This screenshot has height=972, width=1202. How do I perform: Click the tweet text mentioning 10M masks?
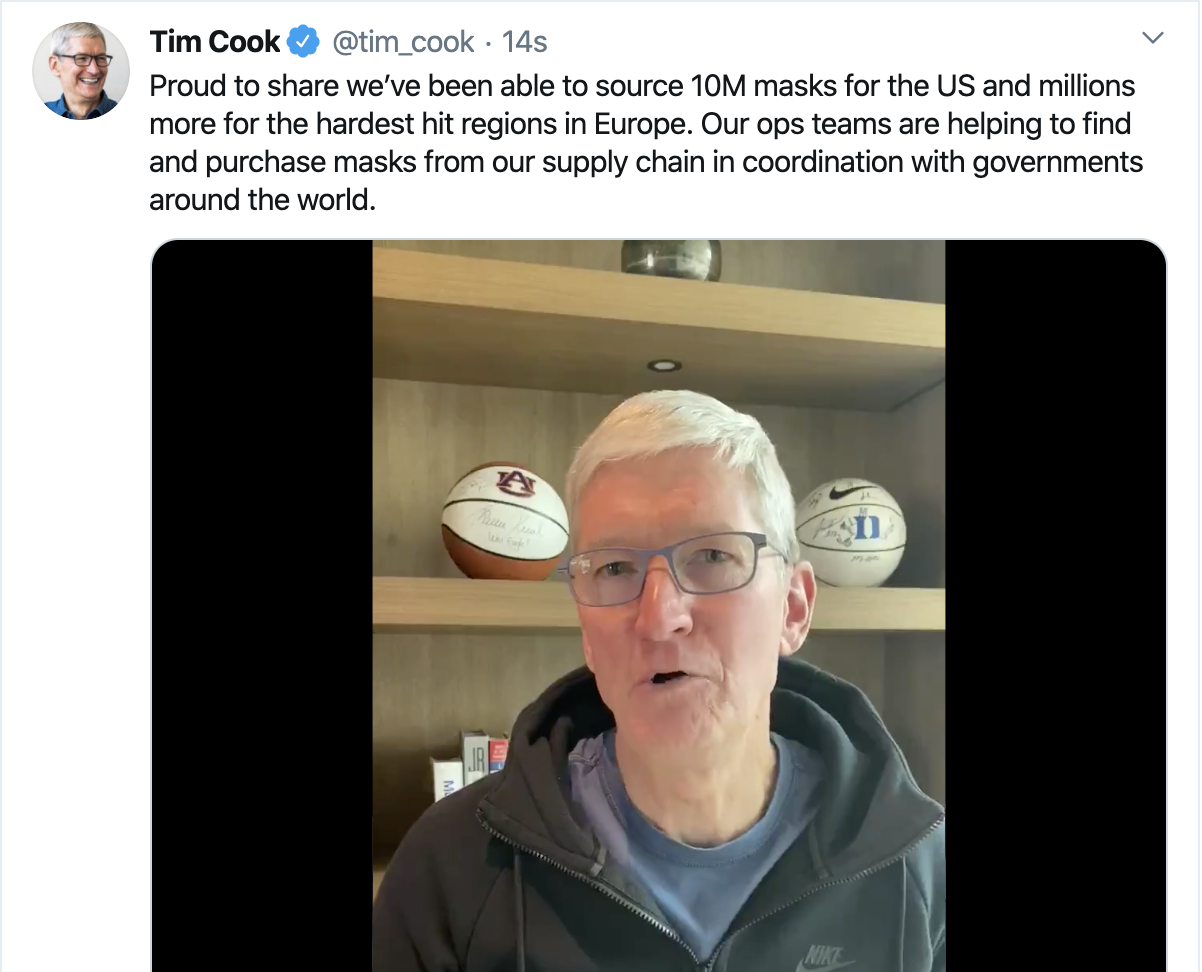point(646,143)
